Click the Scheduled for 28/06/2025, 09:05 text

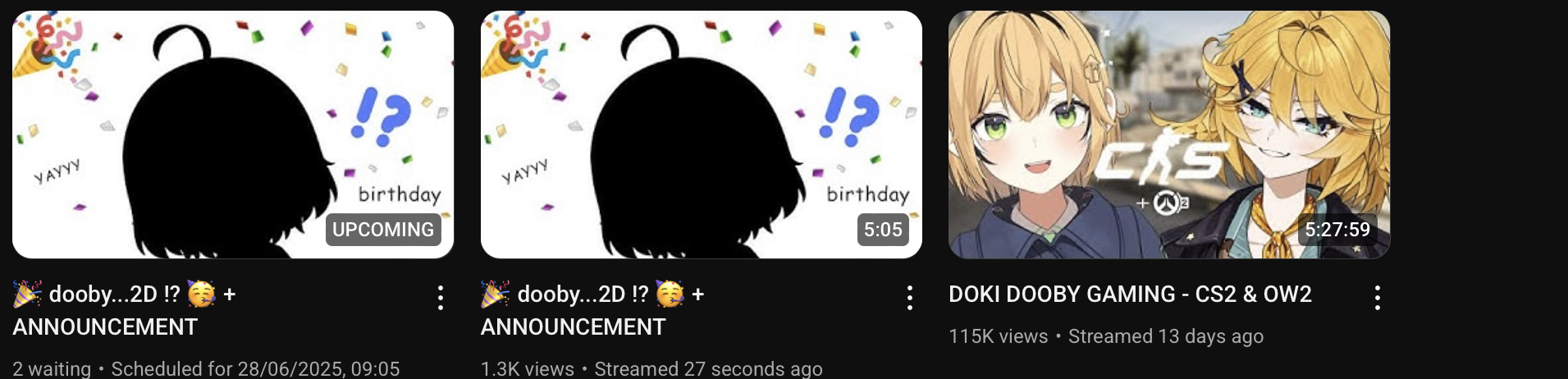tap(255, 369)
